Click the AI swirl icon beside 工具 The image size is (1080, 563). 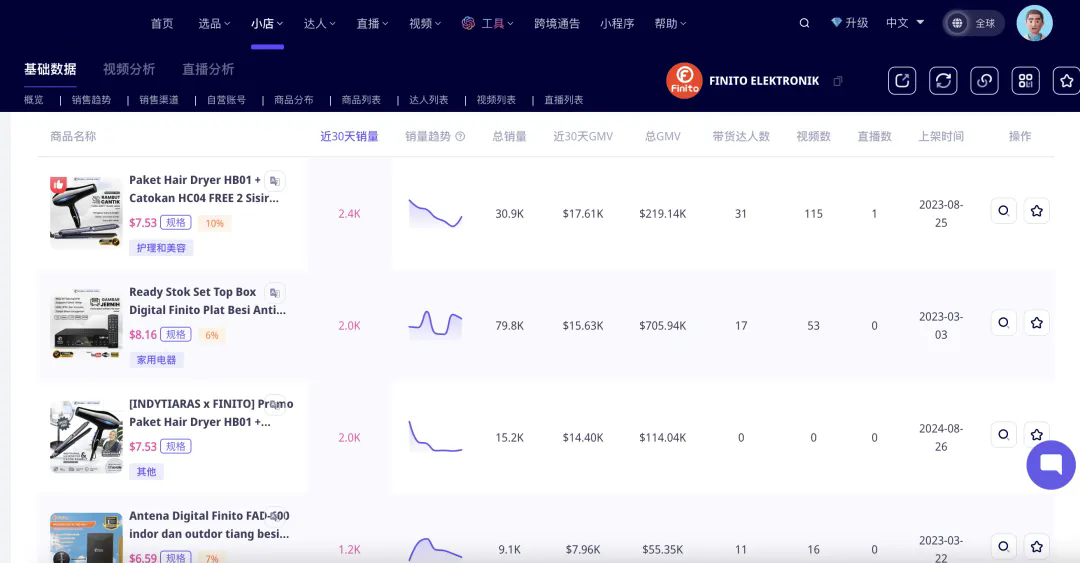click(x=468, y=23)
